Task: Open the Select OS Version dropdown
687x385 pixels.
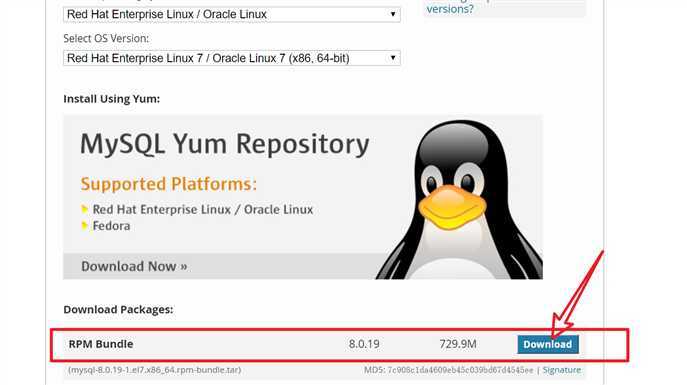Action: (x=231, y=58)
